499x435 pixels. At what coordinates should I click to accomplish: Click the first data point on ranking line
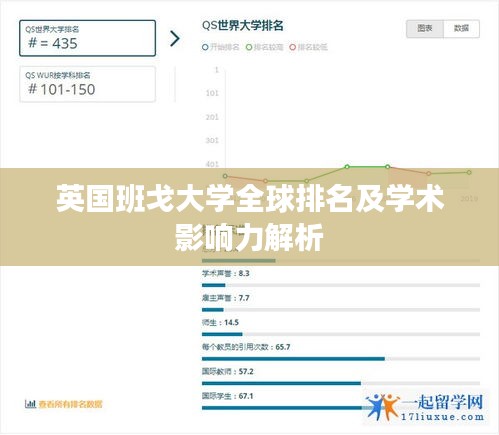click(x=225, y=176)
